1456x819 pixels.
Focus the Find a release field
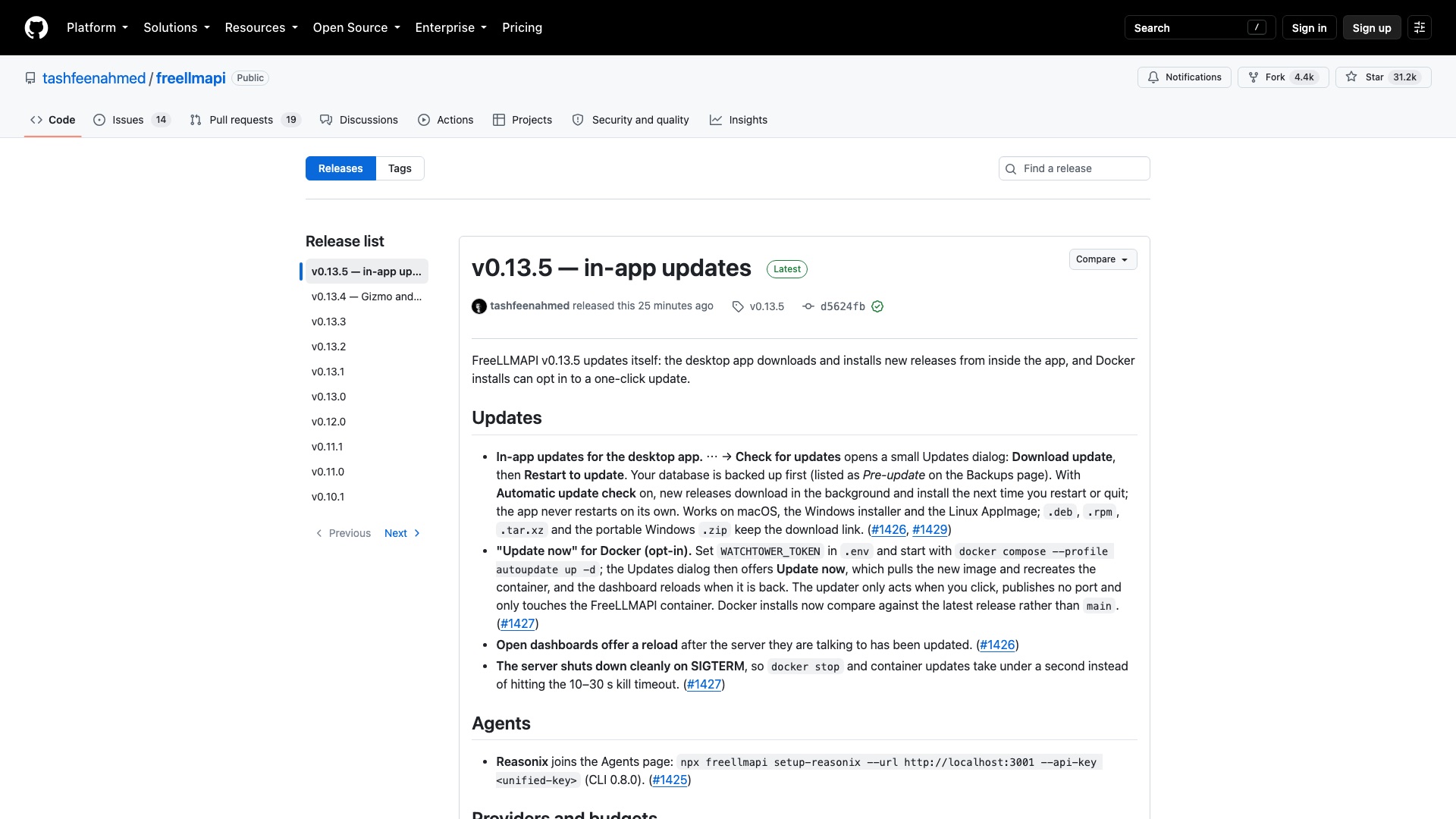1074,168
